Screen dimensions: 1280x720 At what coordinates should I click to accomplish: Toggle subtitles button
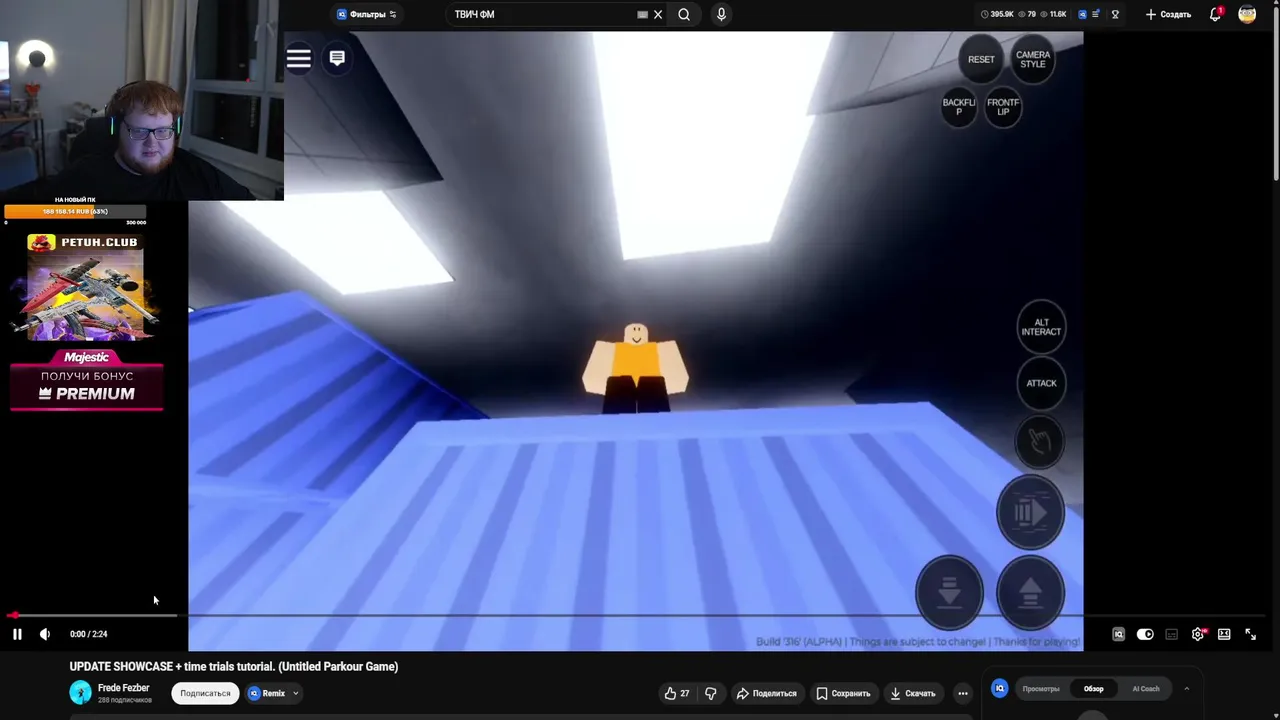click(1171, 634)
